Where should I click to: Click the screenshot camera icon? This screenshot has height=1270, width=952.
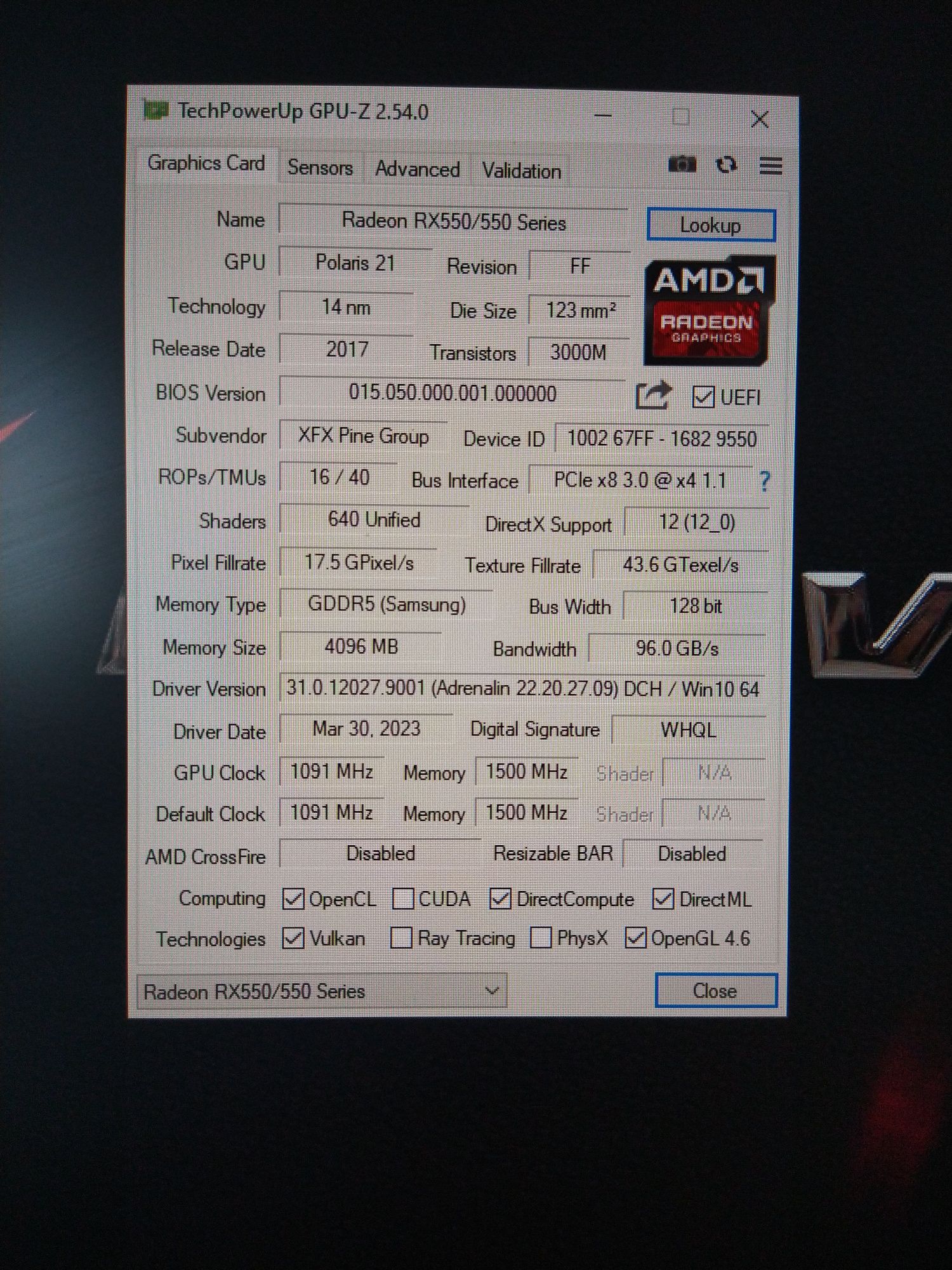point(682,165)
